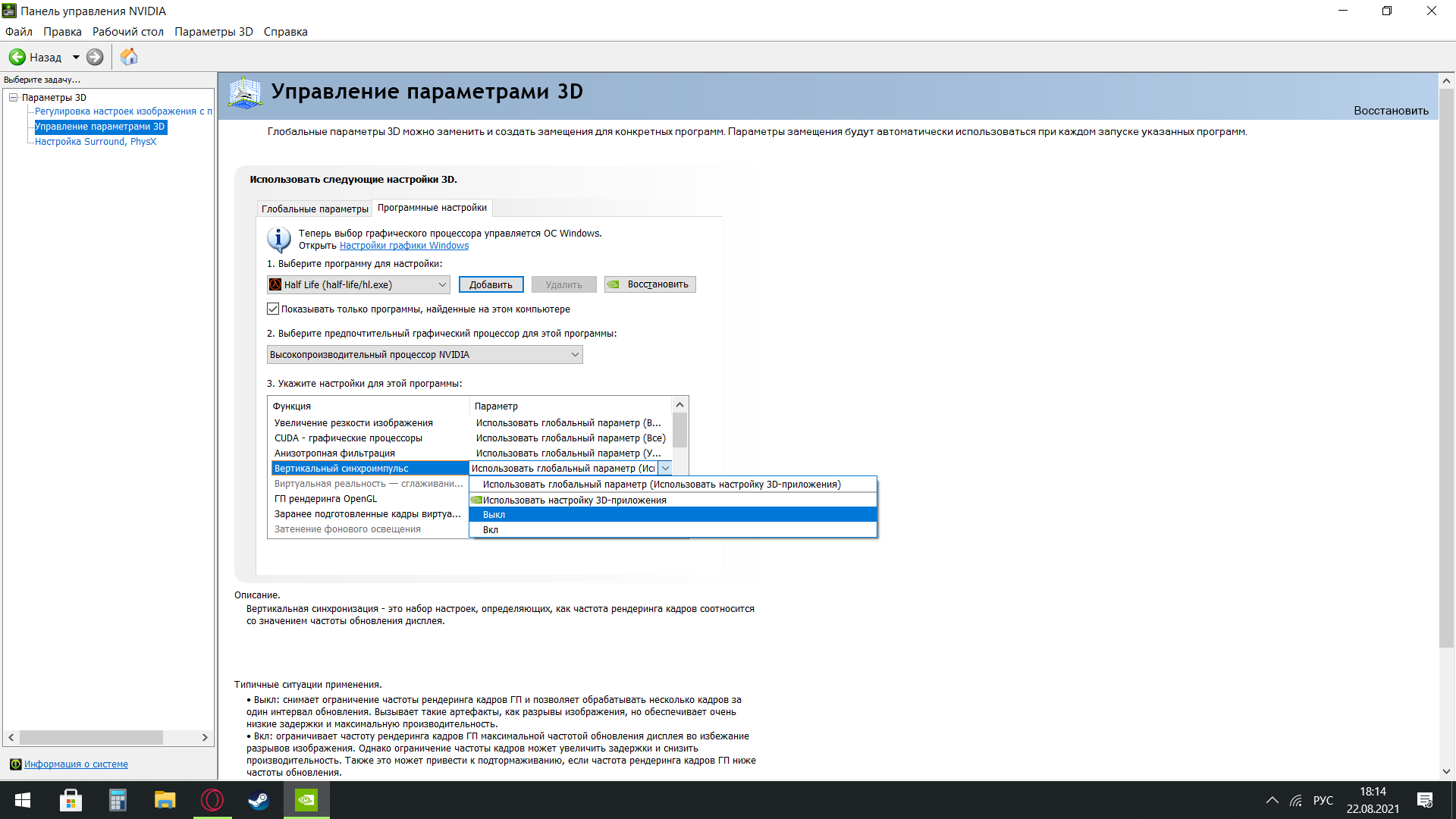This screenshot has width=1456, height=819.
Task: Click the left pane horizontal scrollbar
Action: (91, 737)
